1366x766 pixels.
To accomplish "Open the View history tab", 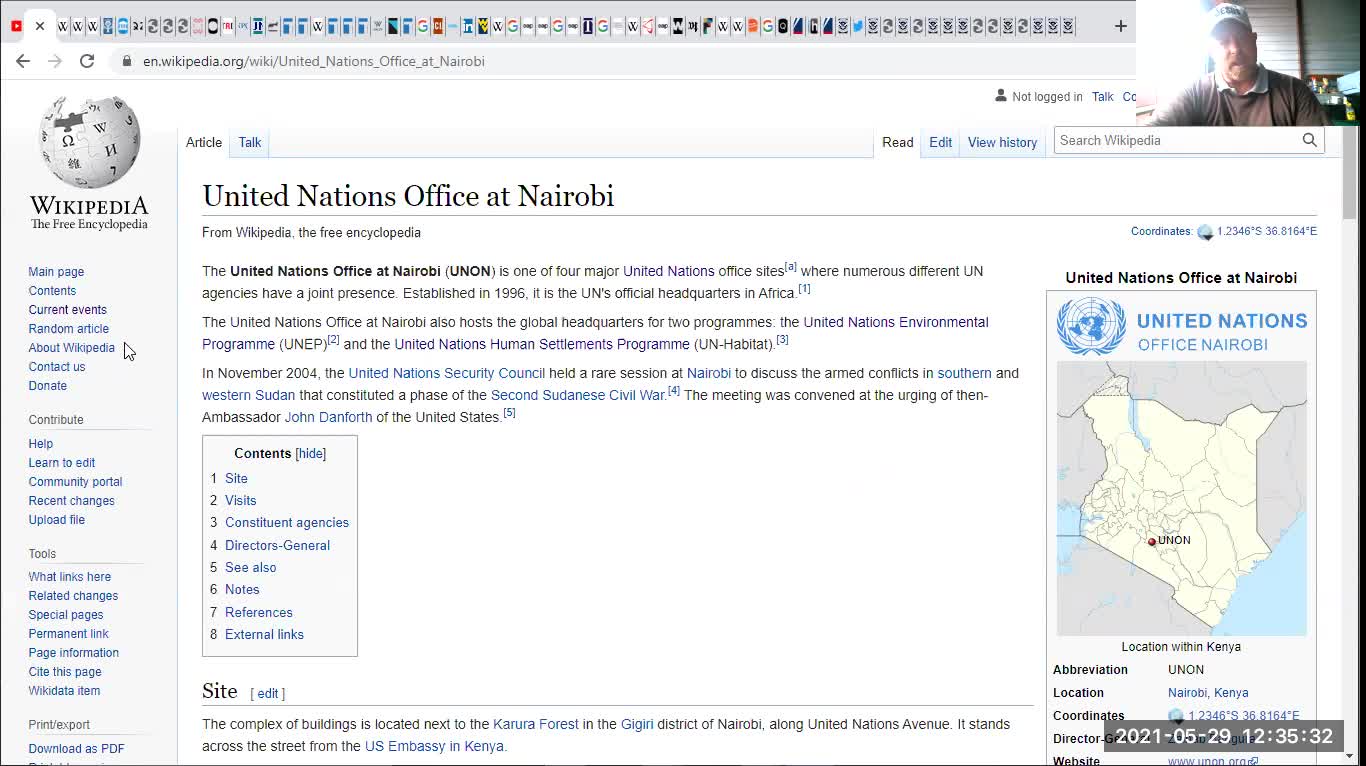I will coord(1002,142).
